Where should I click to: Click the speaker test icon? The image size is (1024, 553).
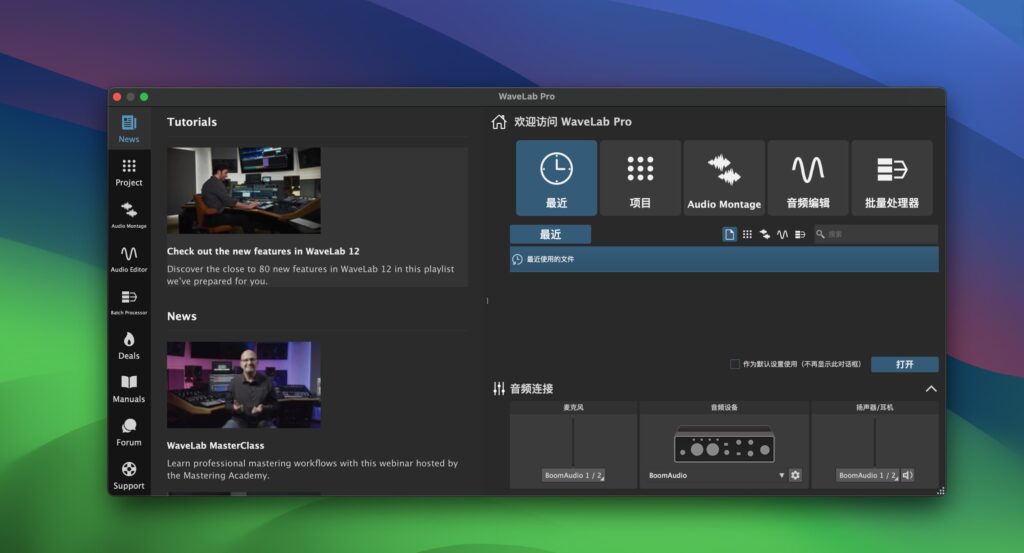[908, 475]
